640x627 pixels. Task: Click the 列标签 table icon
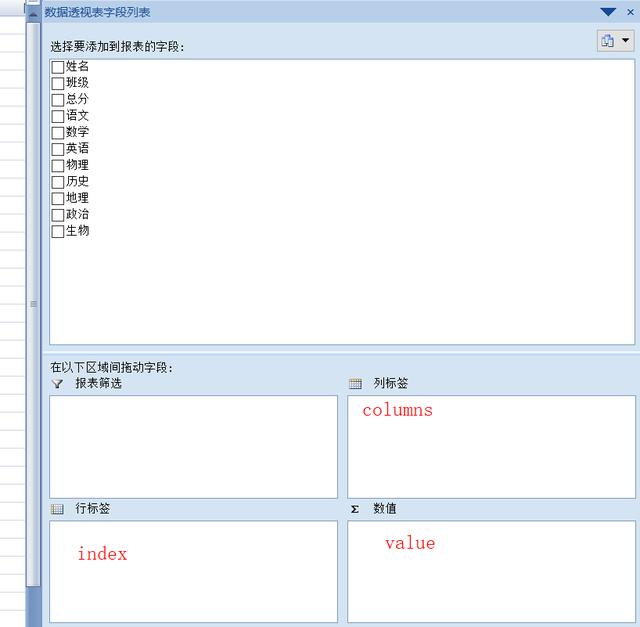pos(355,384)
